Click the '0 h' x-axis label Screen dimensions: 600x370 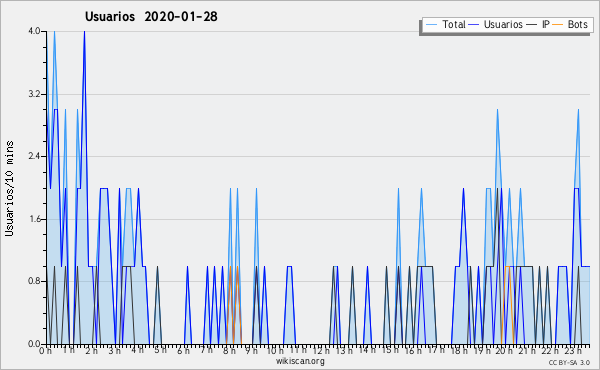click(45, 351)
